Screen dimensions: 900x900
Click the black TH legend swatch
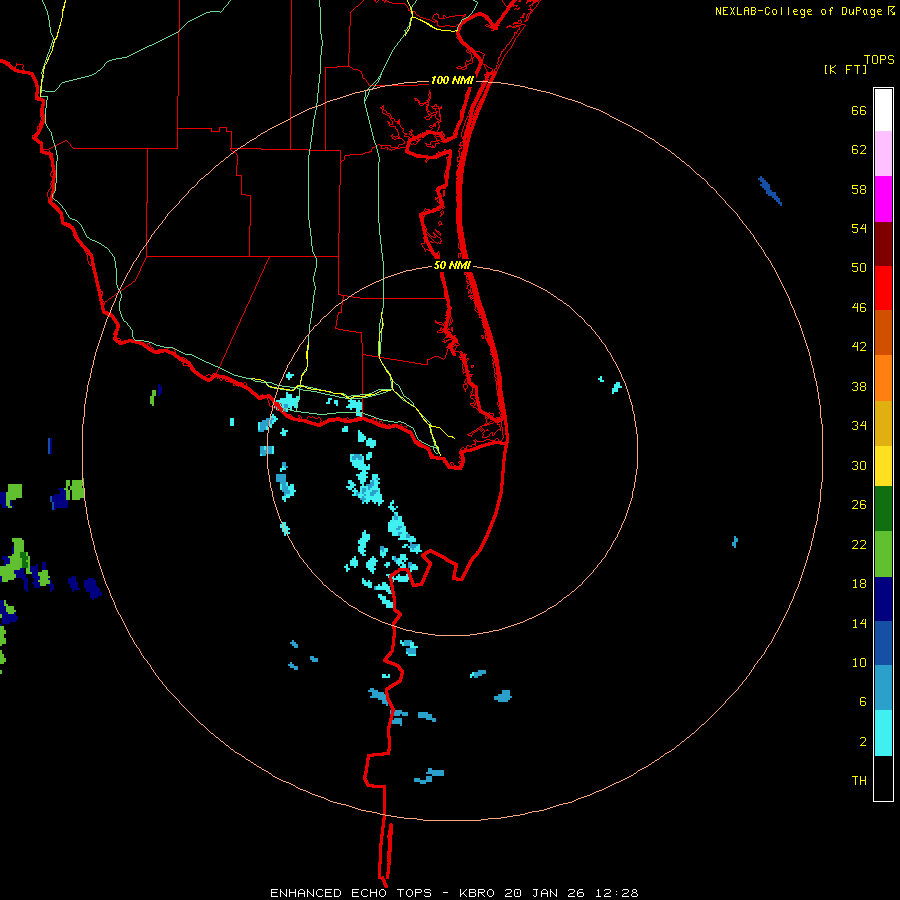tap(883, 778)
